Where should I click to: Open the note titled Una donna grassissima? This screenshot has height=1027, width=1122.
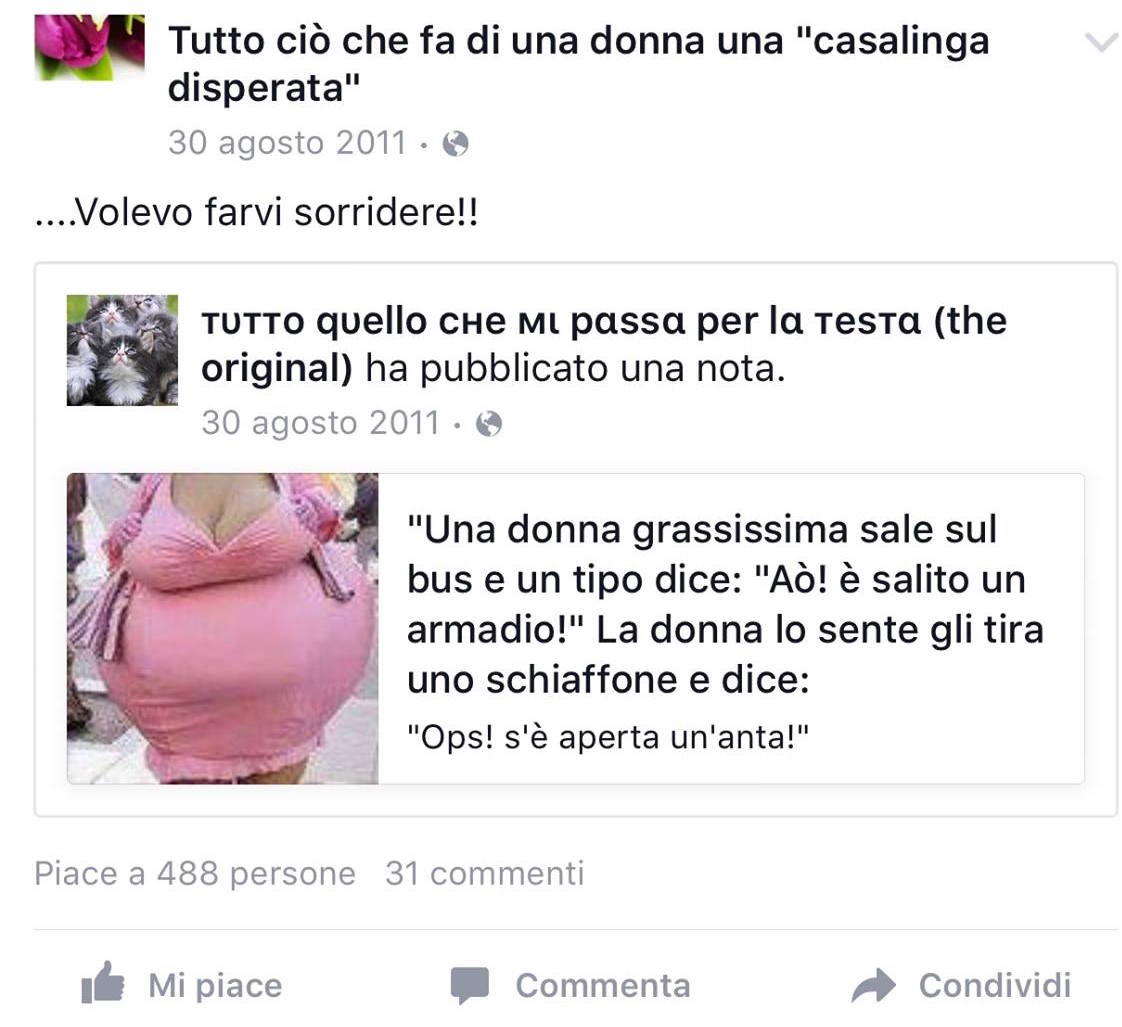[725, 605]
